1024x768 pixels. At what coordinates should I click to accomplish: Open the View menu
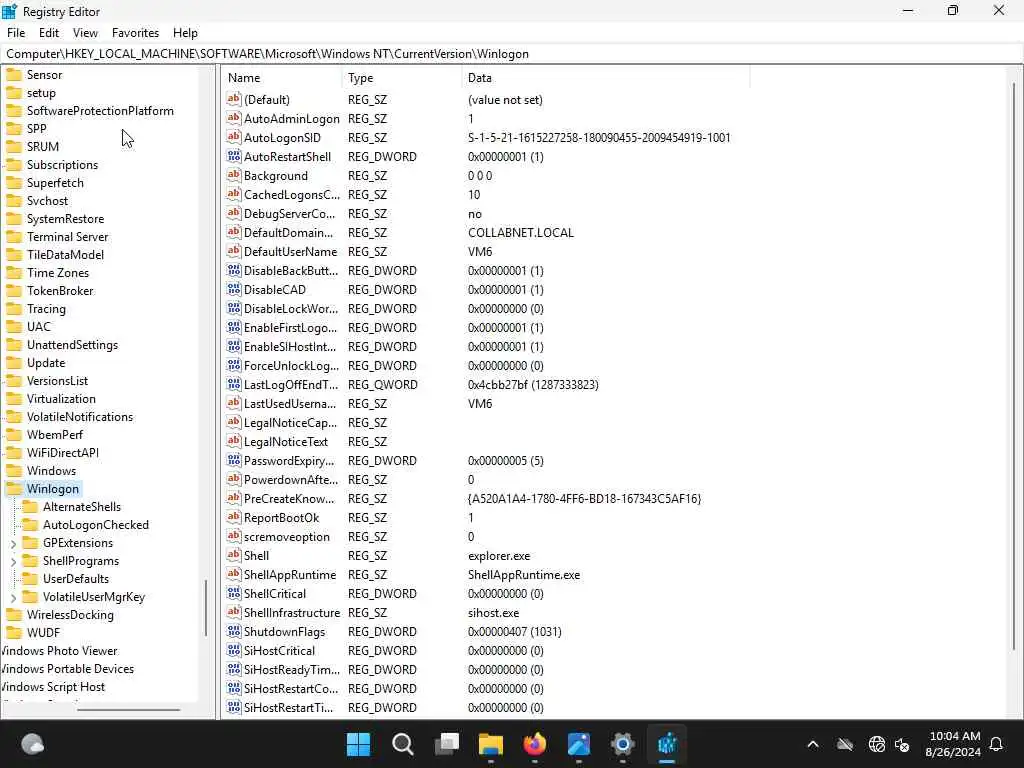[x=85, y=33]
